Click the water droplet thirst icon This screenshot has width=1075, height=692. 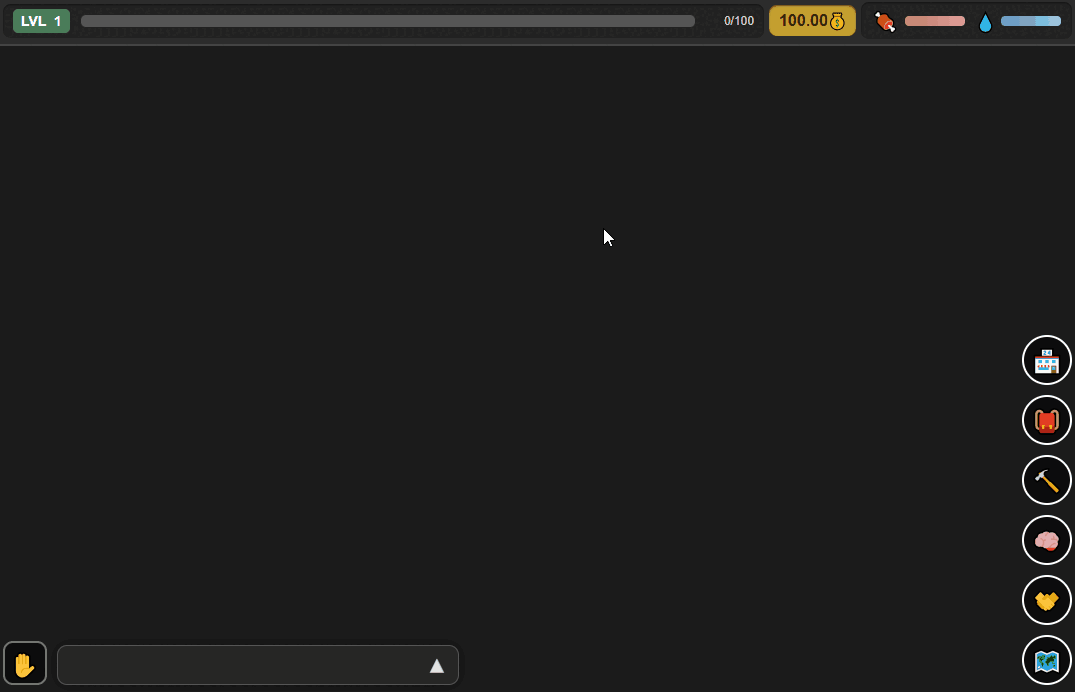point(985,23)
